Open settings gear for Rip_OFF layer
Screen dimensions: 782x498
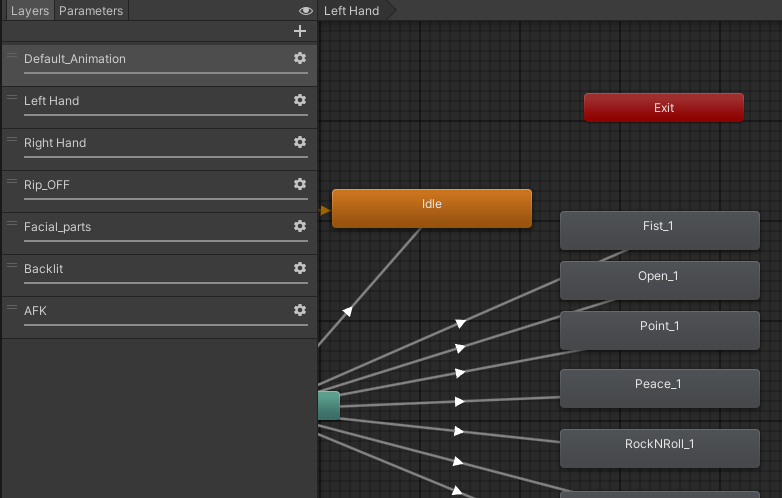click(300, 184)
